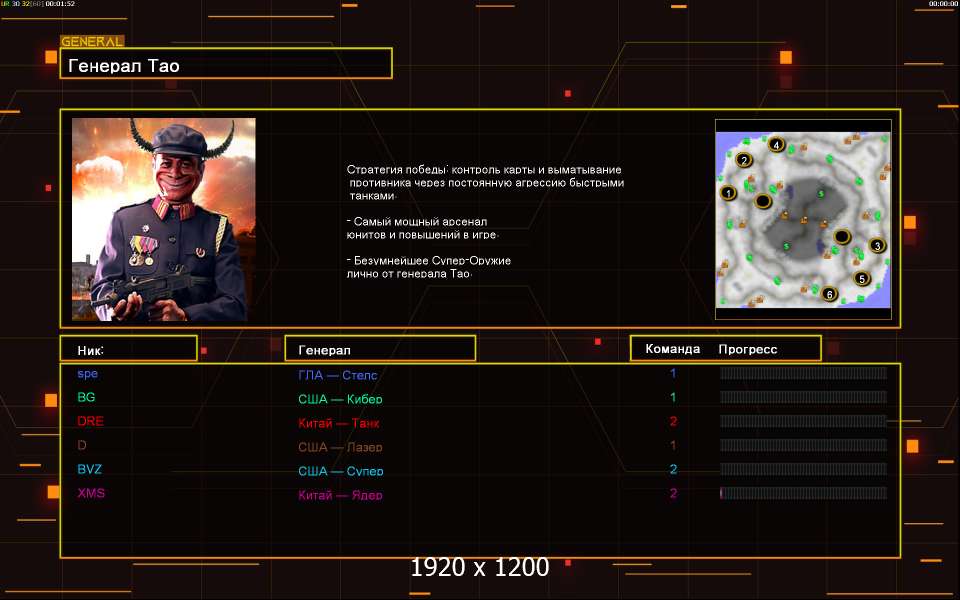Viewport: 960px width, 600px height.
Task: Select the Прогресс column label
Action: [748, 349]
